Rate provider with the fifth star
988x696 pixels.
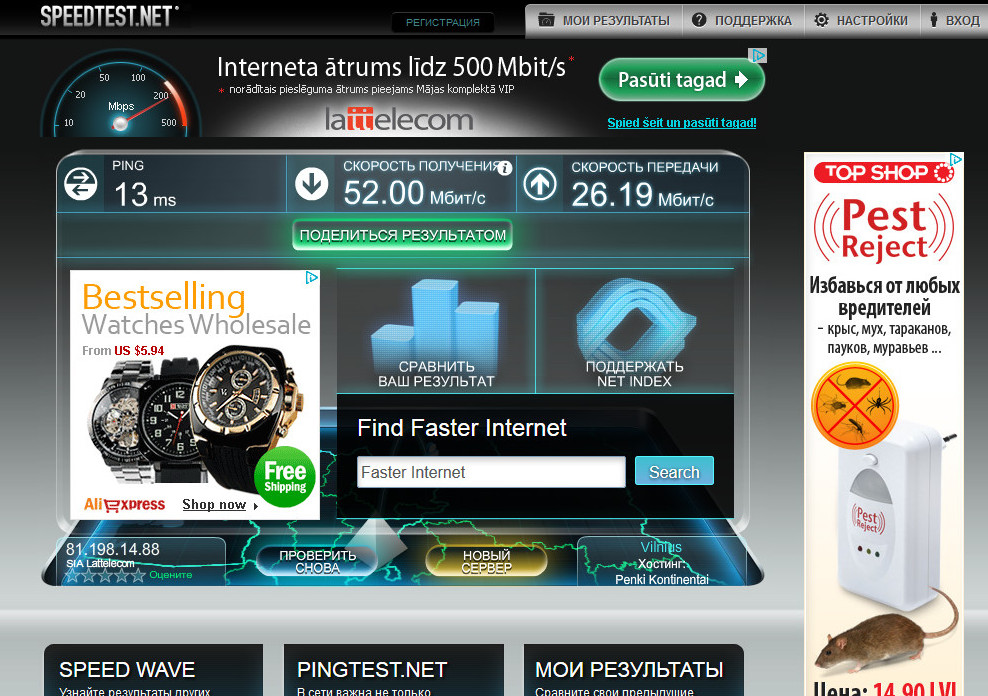[x=139, y=575]
